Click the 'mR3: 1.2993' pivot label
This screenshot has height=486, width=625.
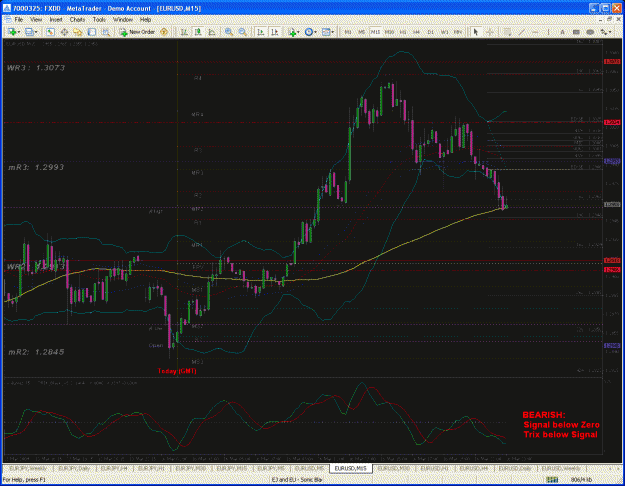coord(36,167)
